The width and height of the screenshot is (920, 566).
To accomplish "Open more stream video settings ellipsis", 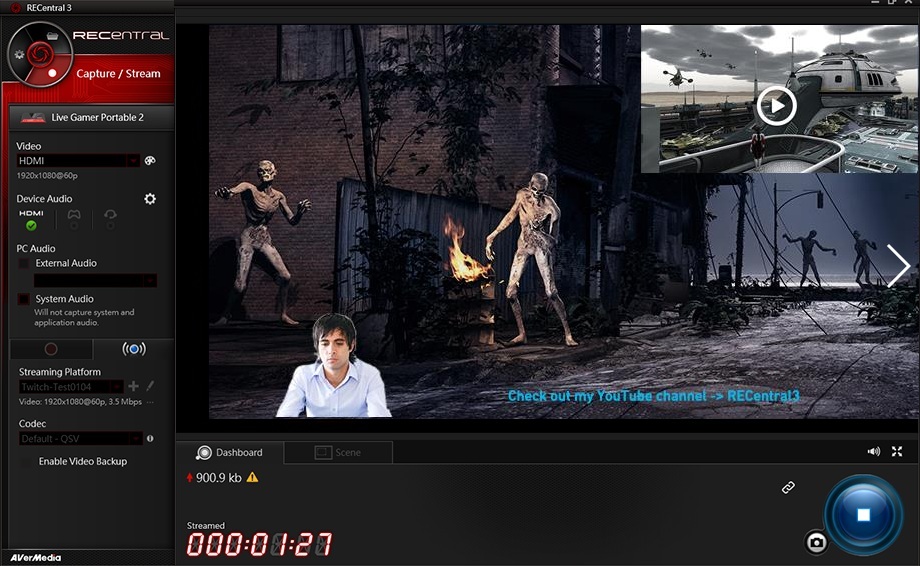I will click(150, 402).
